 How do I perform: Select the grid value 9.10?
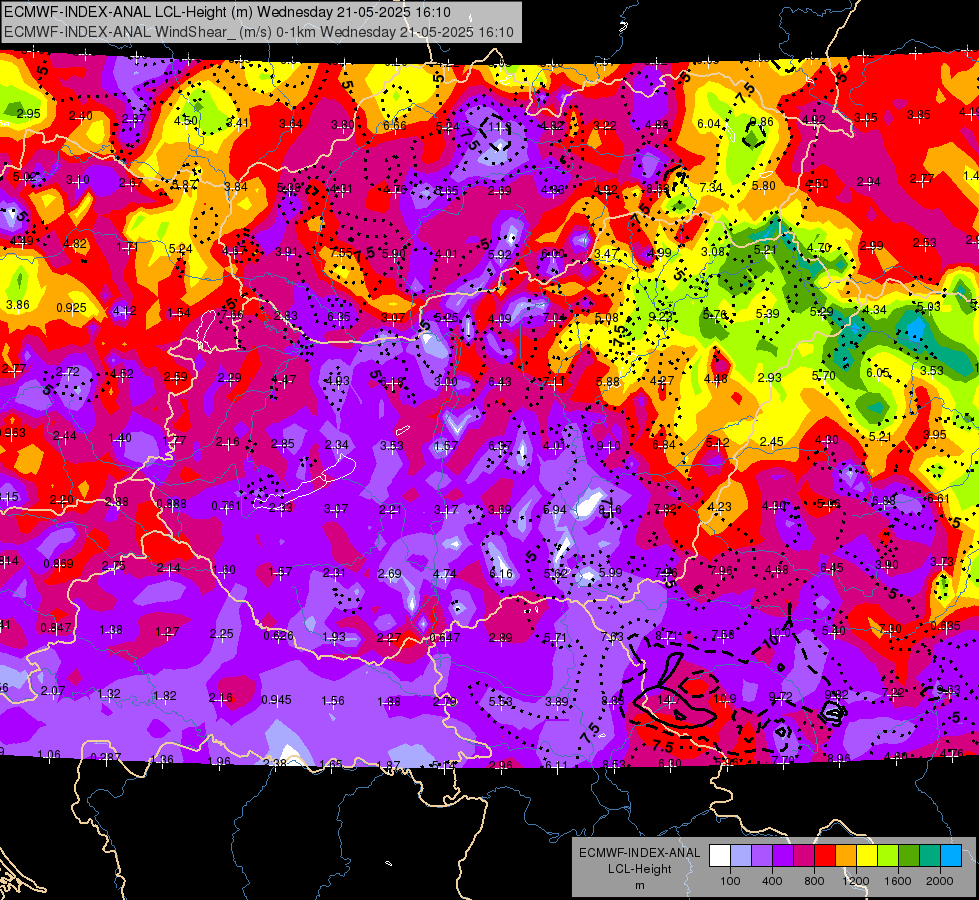[608, 445]
